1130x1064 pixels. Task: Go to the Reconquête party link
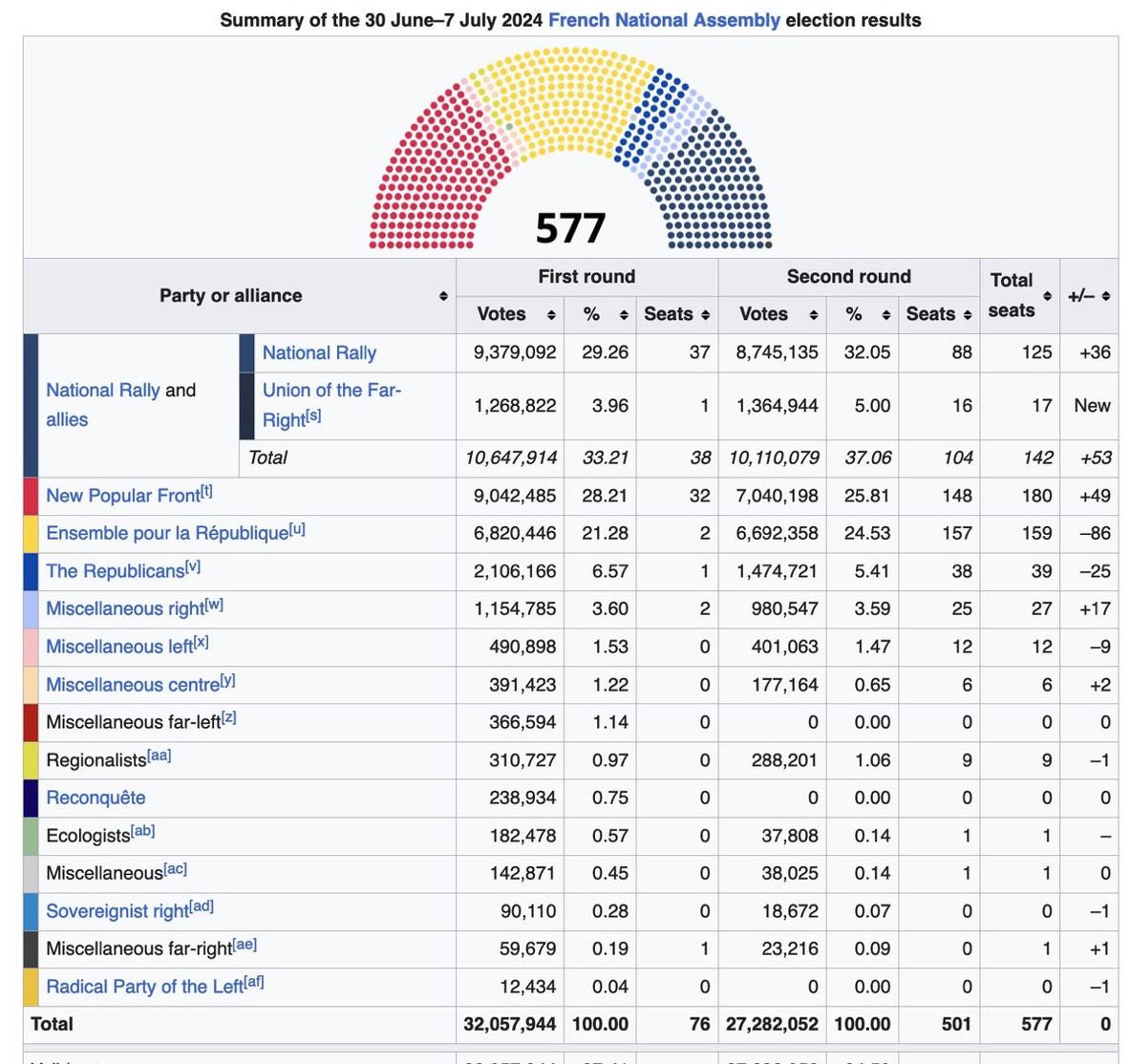tap(96, 798)
